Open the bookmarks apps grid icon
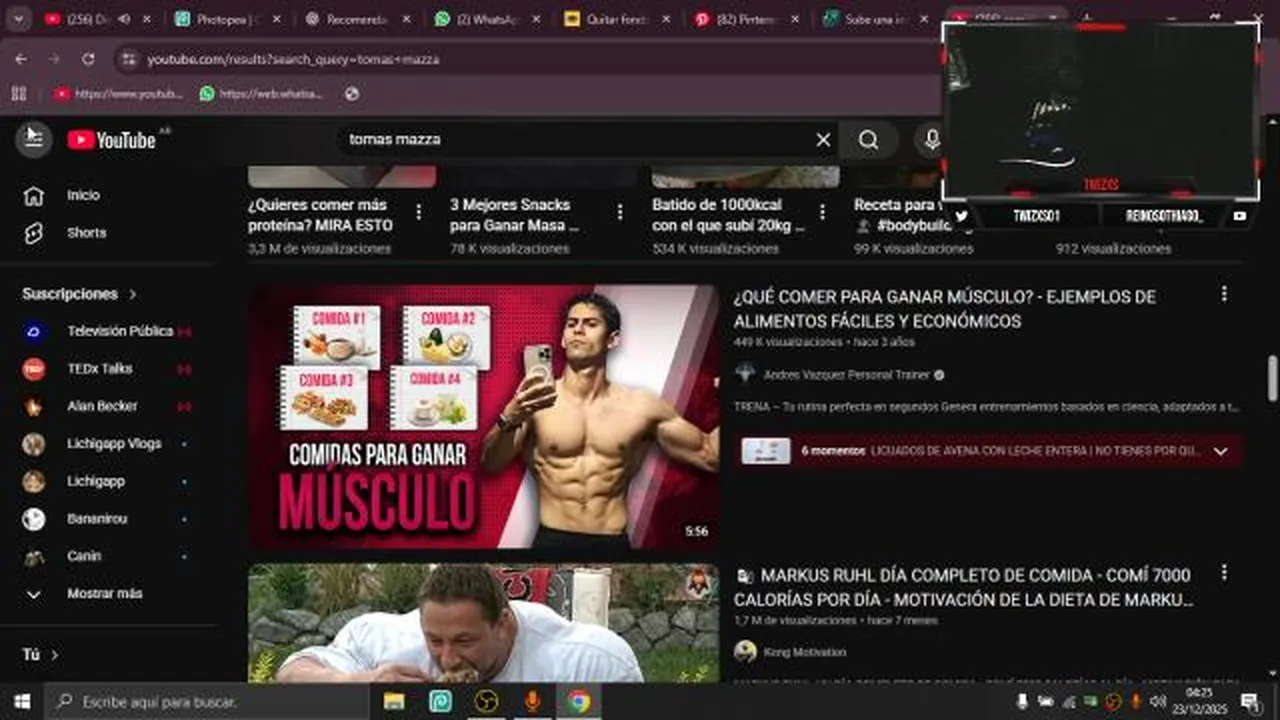Screen dimensions: 1280x720 (18, 93)
